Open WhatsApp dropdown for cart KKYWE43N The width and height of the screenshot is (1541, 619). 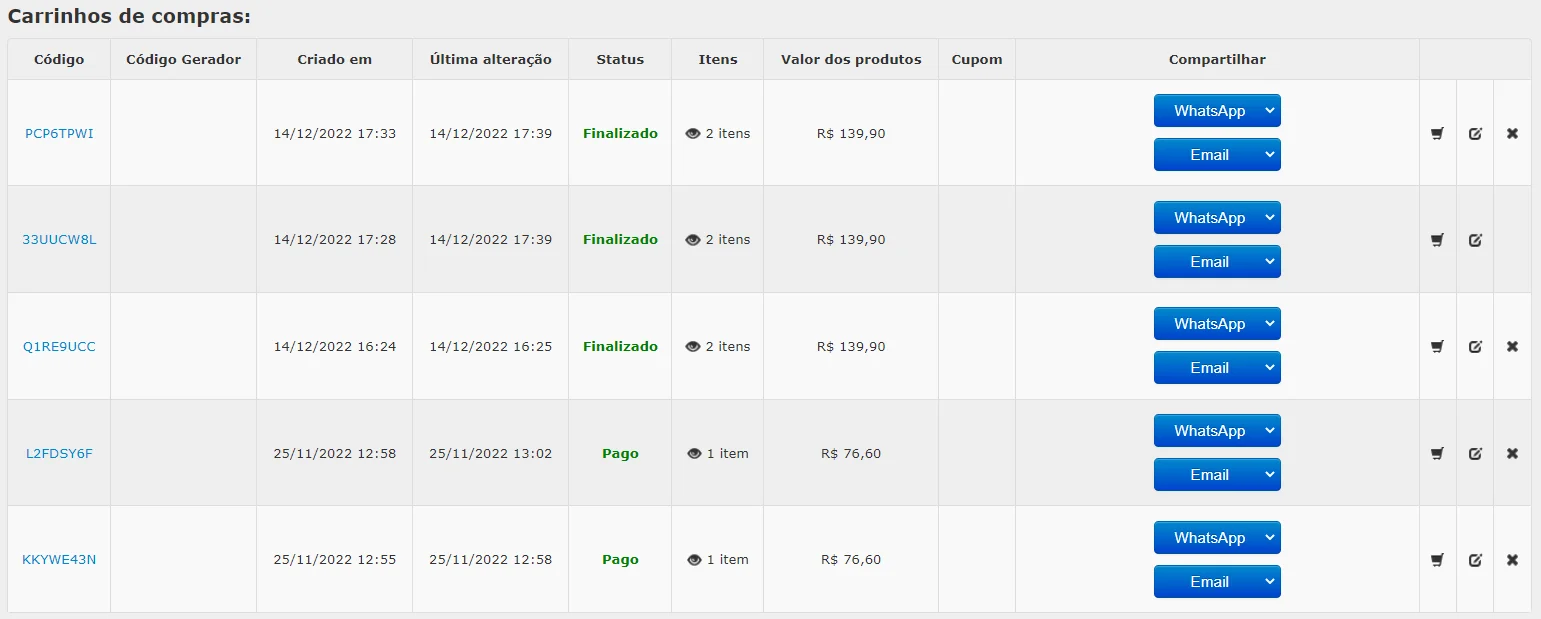(1270, 538)
